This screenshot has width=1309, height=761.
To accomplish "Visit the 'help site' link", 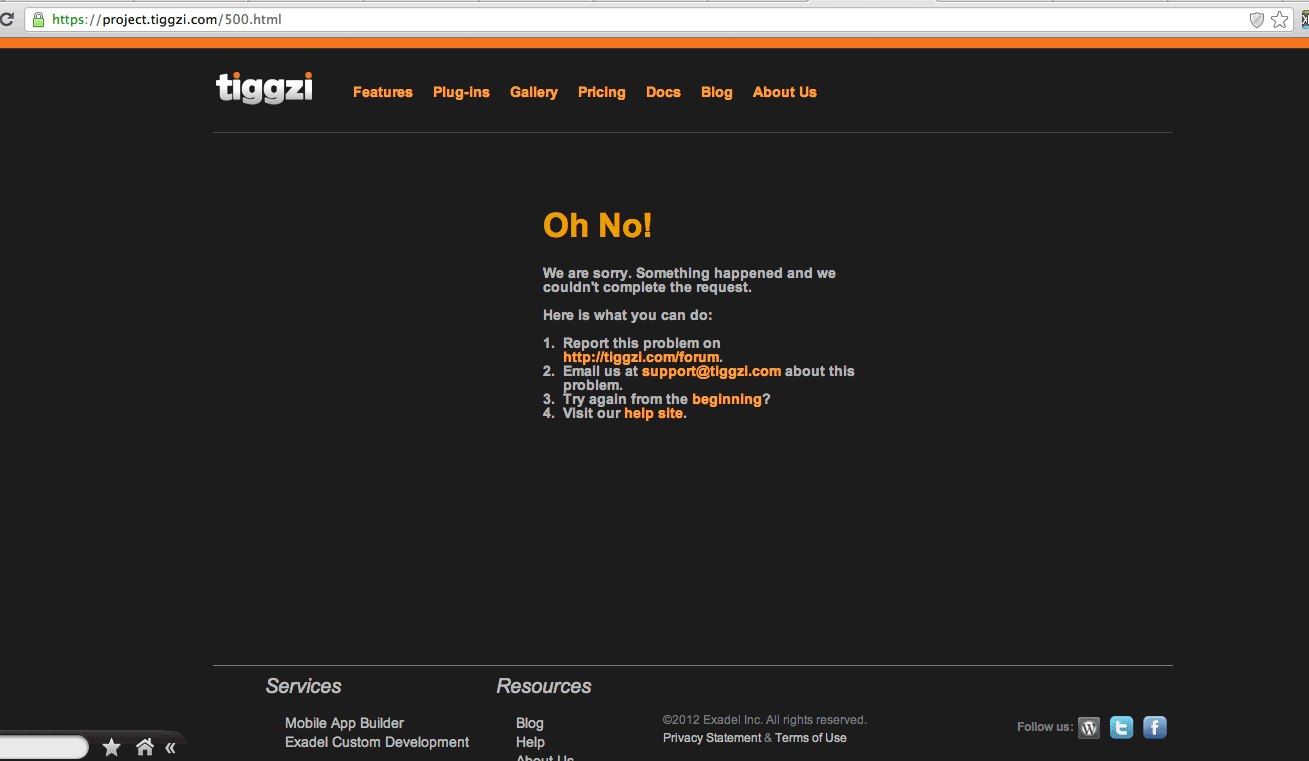I will click(654, 413).
